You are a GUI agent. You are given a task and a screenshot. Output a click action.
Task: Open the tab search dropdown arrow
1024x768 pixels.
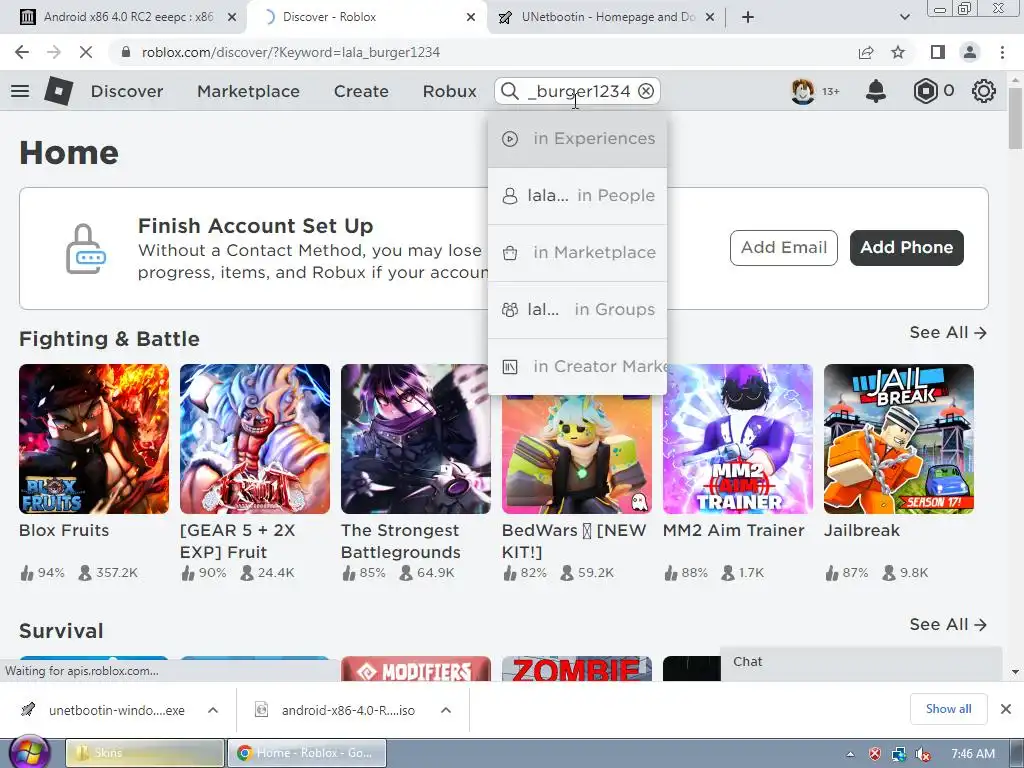pos(904,17)
